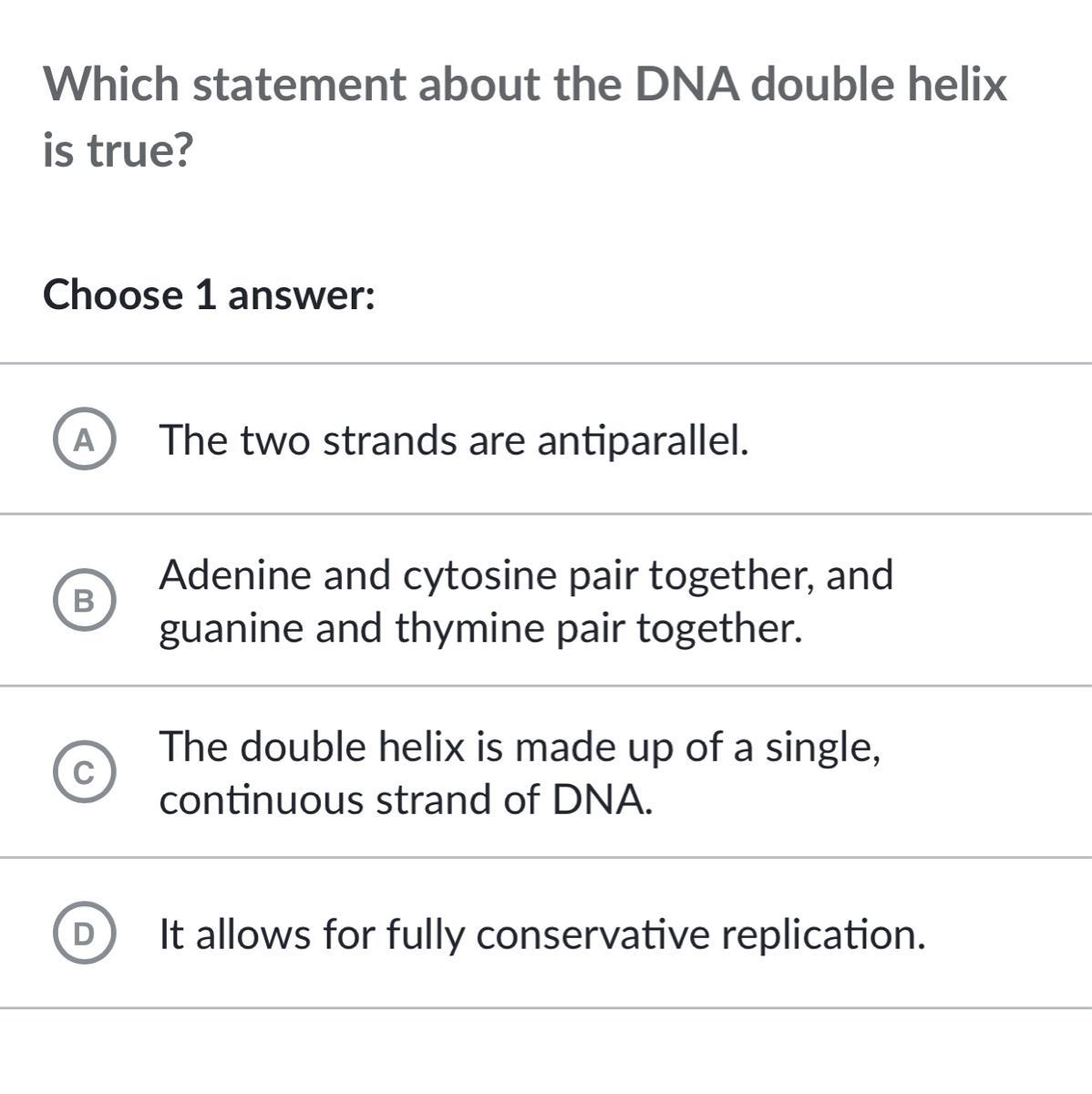Choose 'The two strands are antiparallel' answer text
The width and height of the screenshot is (1092, 1094).
[x=454, y=440]
